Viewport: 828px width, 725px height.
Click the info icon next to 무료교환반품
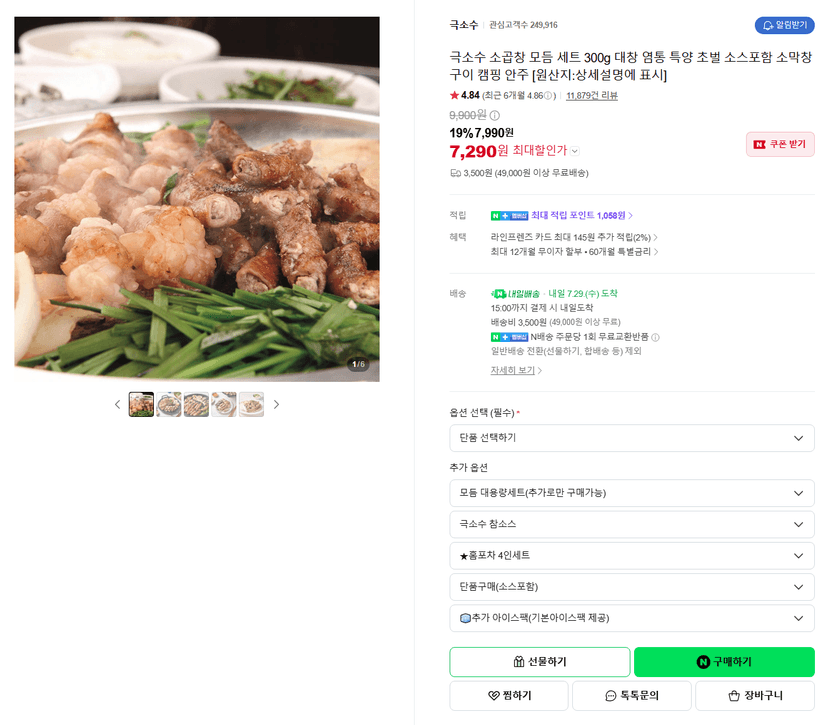(655, 337)
